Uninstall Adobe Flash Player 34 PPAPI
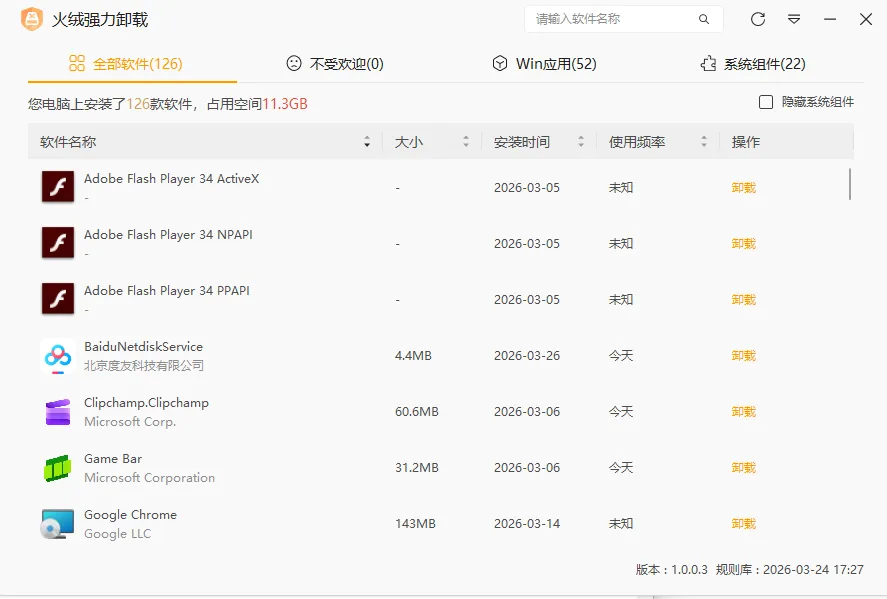The width and height of the screenshot is (887, 599). click(744, 299)
